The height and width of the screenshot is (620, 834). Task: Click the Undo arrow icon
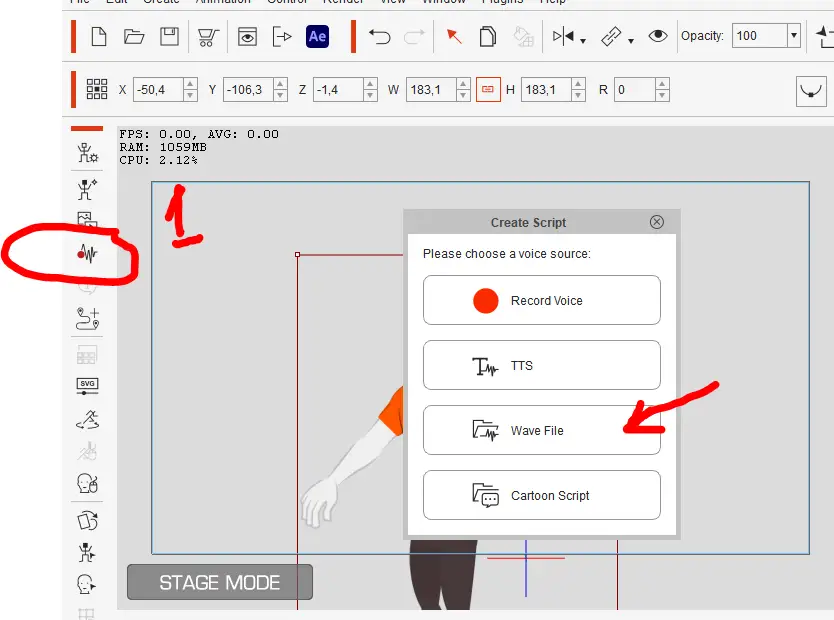tap(380, 37)
